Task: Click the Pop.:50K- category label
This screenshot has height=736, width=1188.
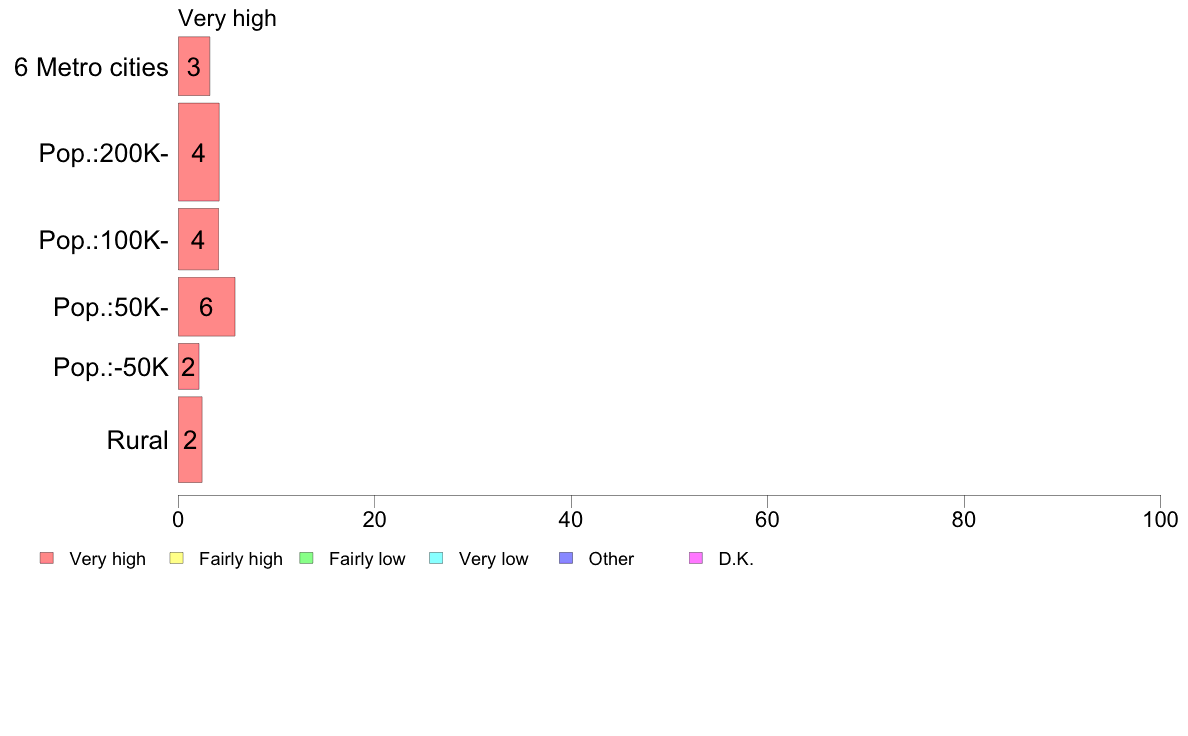Action: tap(111, 307)
